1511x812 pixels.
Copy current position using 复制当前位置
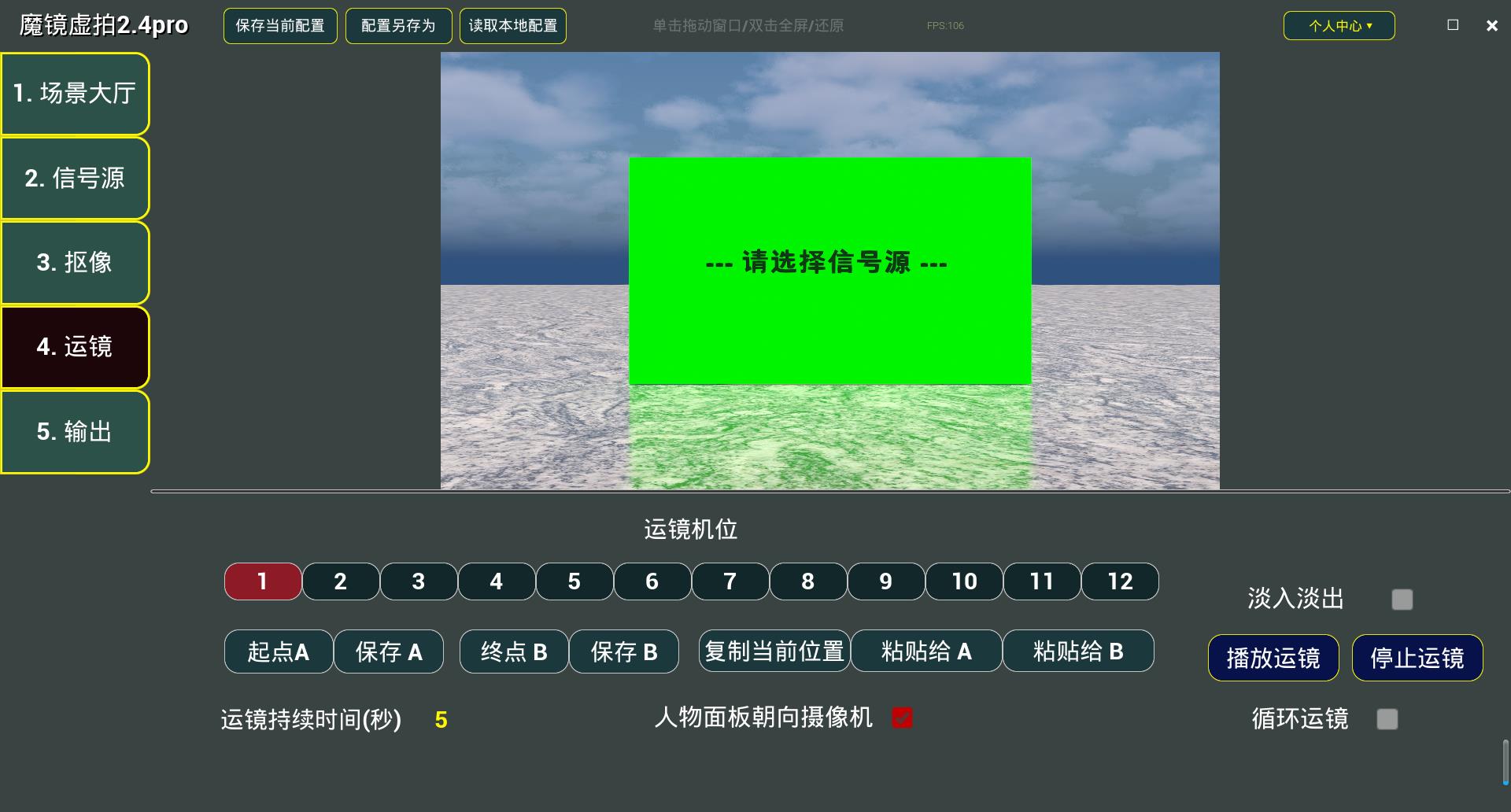pyautogui.click(x=774, y=651)
